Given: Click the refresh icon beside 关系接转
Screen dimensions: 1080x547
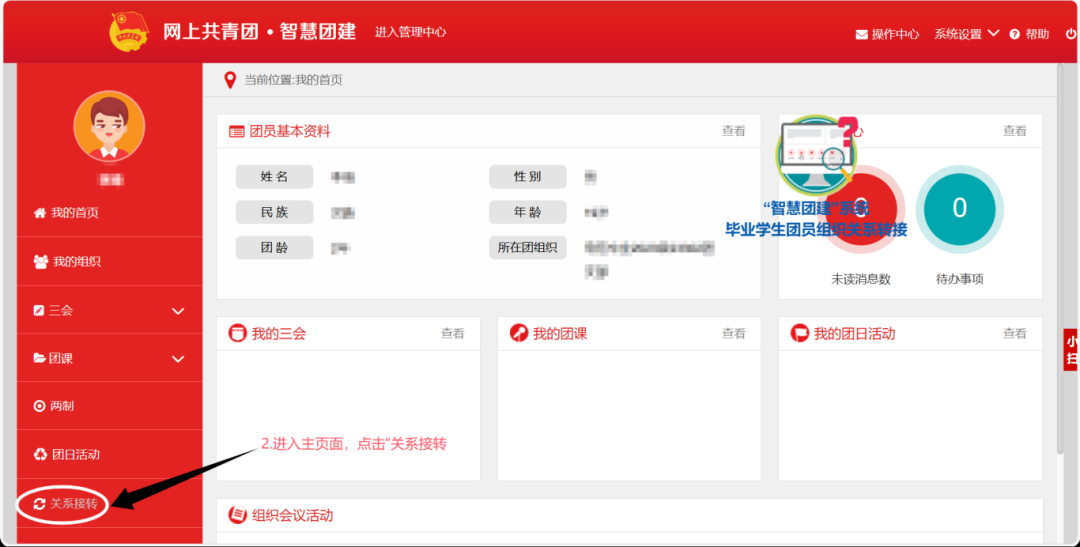Looking at the screenshot, I should point(39,504).
